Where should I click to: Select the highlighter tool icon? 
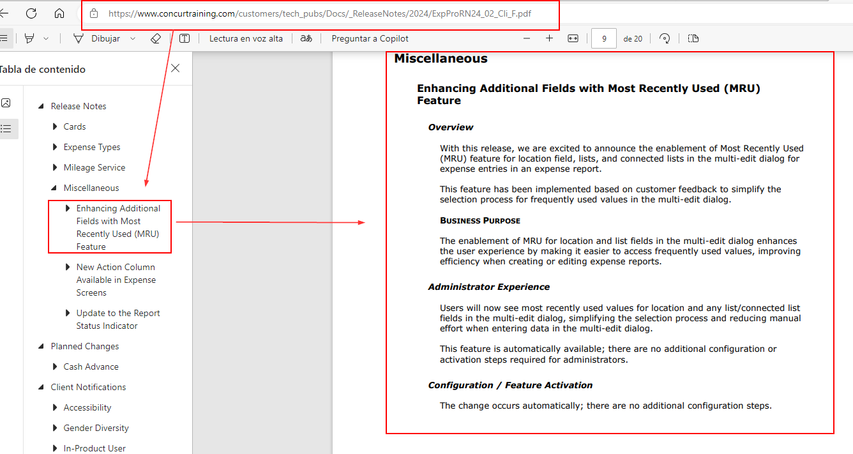point(29,39)
